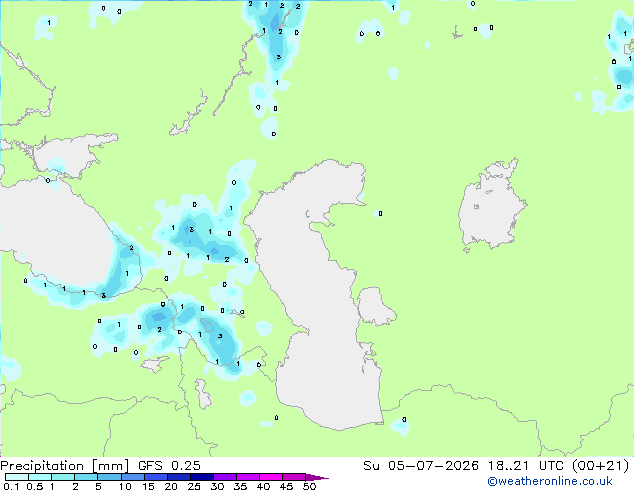Click the '35' legend scale label
The width and height of the screenshot is (634, 490).
click(x=240, y=486)
